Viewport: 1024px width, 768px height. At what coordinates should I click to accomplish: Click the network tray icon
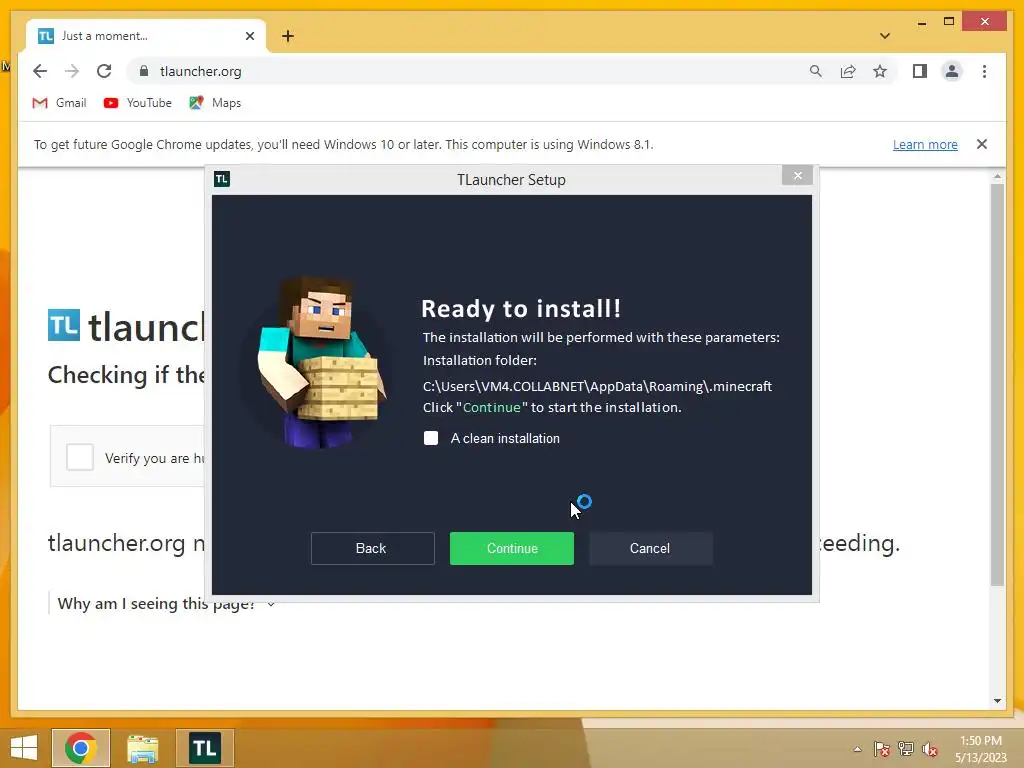[x=906, y=749]
